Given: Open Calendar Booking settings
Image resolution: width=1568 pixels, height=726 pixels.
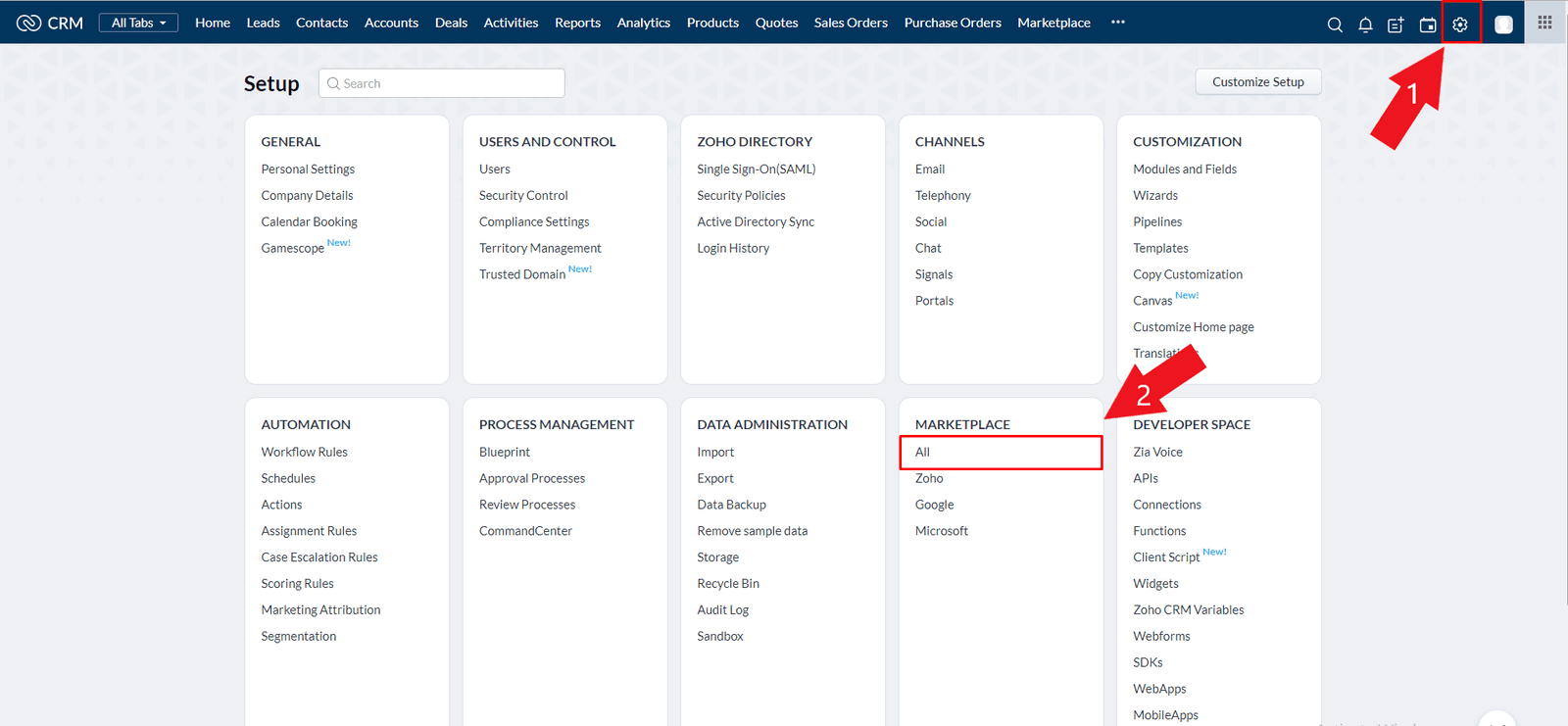Looking at the screenshot, I should coord(309,222).
